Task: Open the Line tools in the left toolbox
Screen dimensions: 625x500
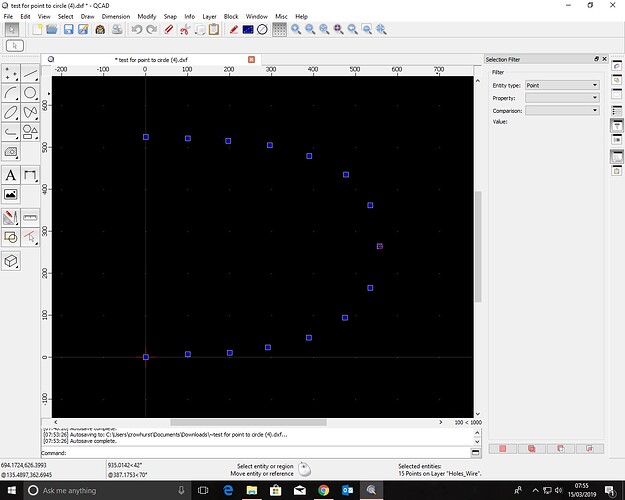Action: [30, 74]
